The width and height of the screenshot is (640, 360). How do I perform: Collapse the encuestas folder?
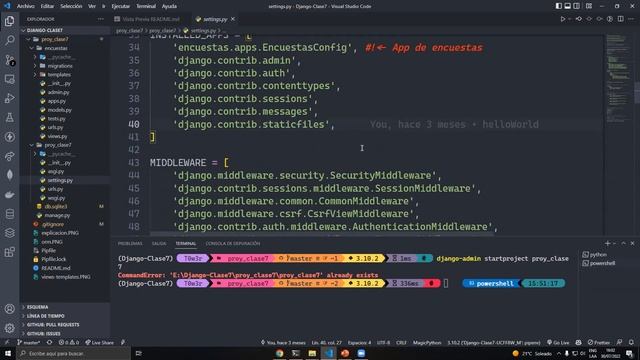(65, 48)
